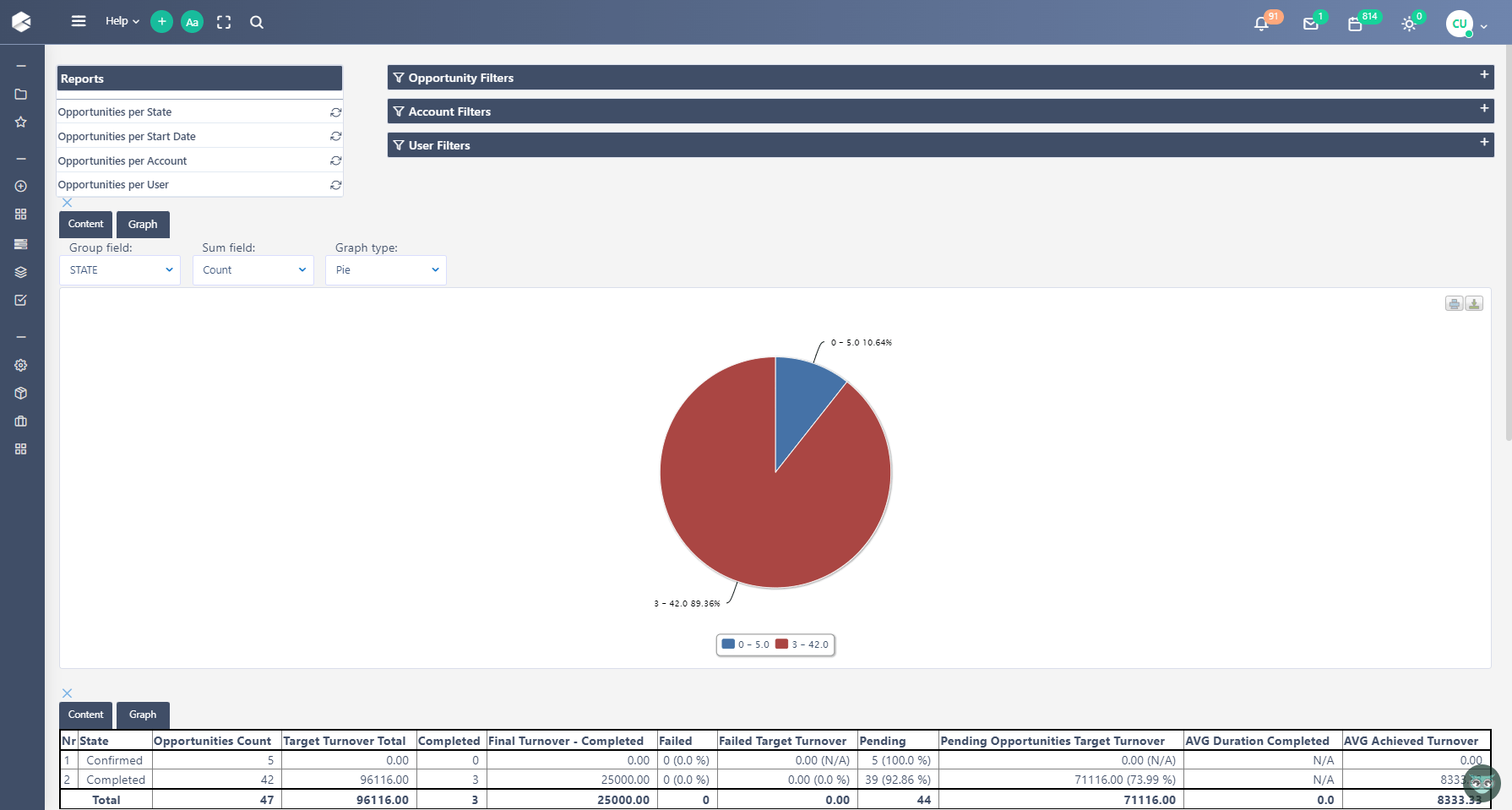
Task: Open Opportunities per Account report
Action: click(122, 160)
